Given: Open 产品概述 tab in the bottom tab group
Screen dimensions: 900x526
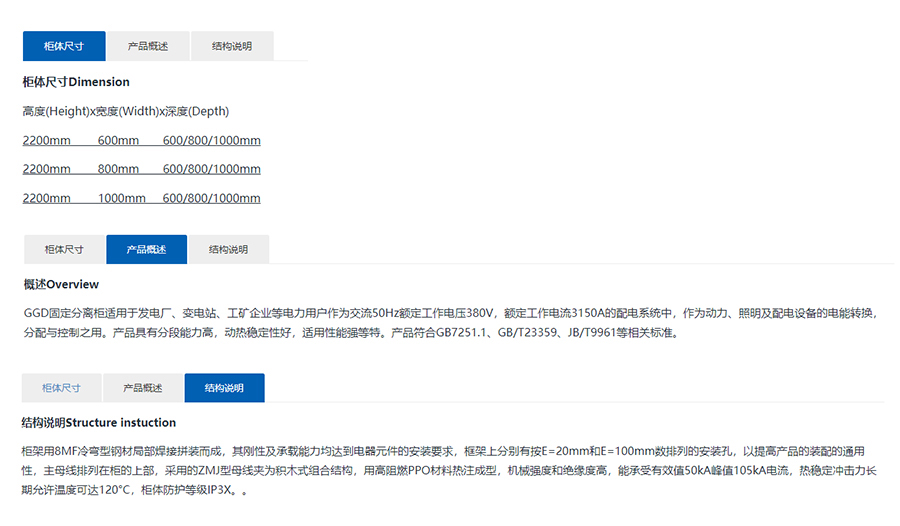Looking at the screenshot, I should tap(142, 387).
